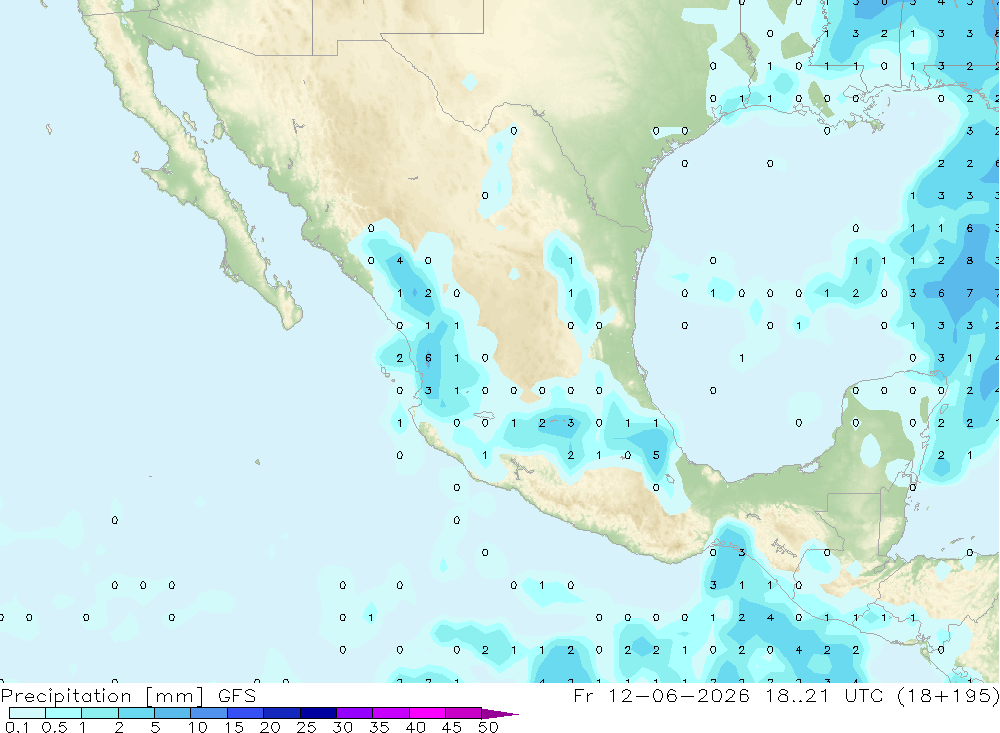Click the 1–2 mm legend swatch

click(99, 713)
